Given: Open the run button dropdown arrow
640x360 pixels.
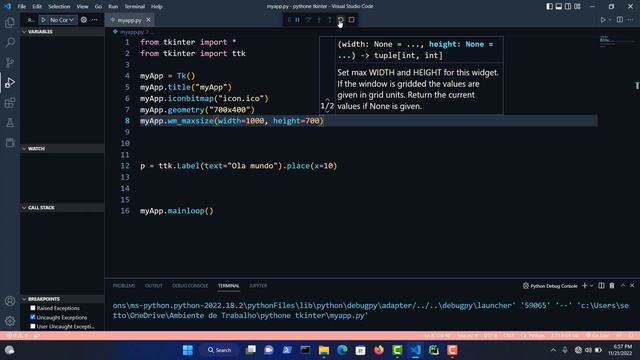Looking at the screenshot, I should pyautogui.click(x=610, y=20).
